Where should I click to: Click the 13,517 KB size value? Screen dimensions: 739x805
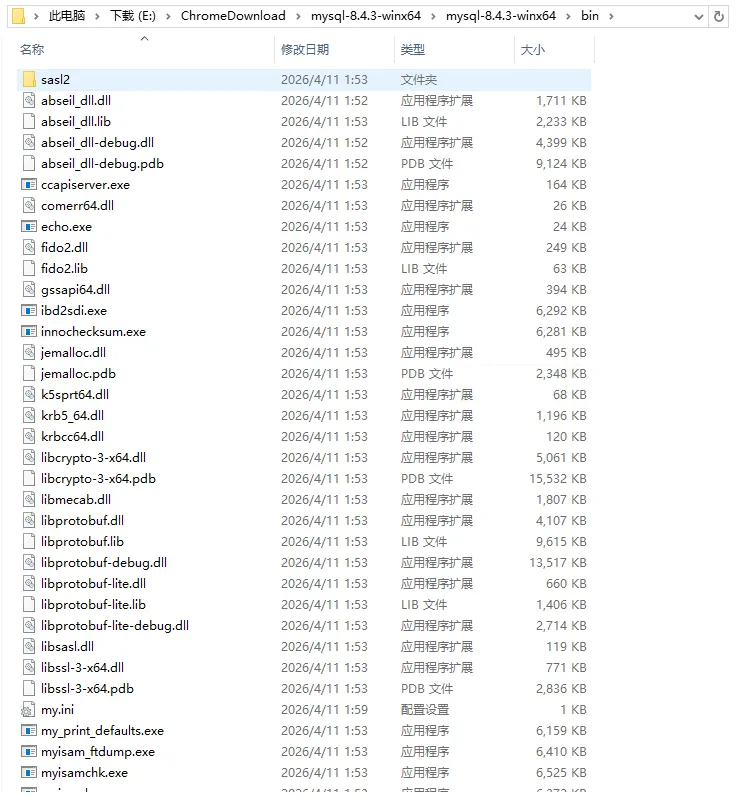(558, 563)
